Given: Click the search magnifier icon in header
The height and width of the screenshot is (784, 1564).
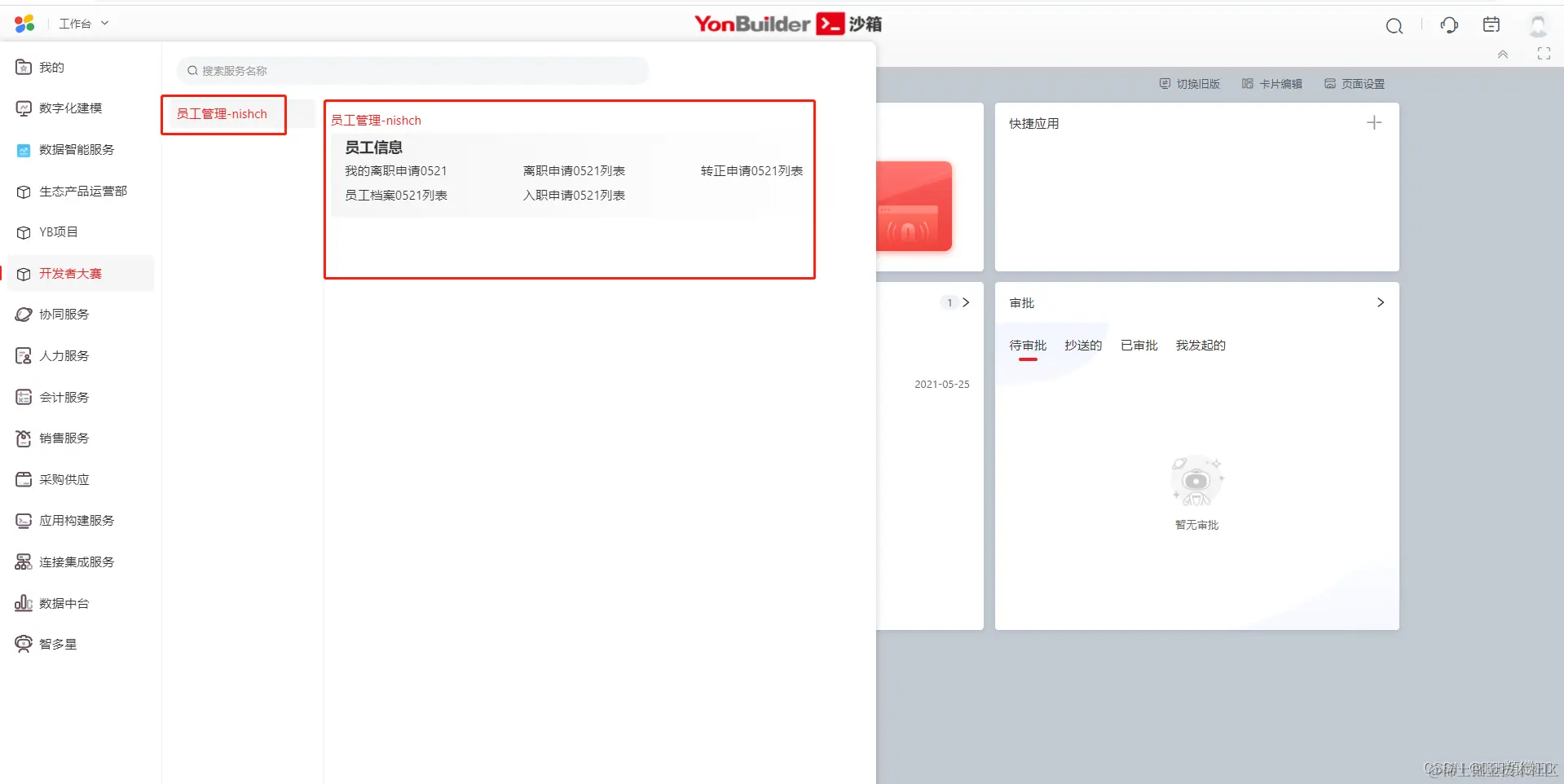Looking at the screenshot, I should 1394,26.
